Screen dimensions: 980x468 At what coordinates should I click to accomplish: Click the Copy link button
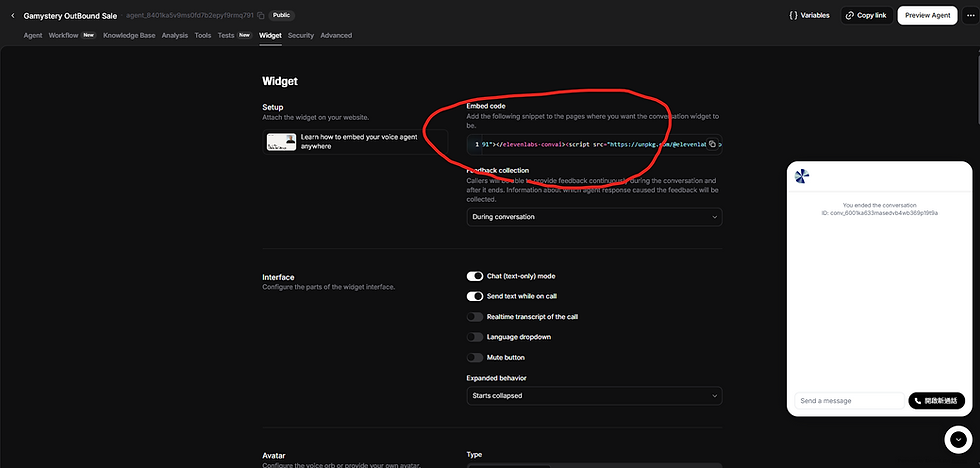point(866,16)
